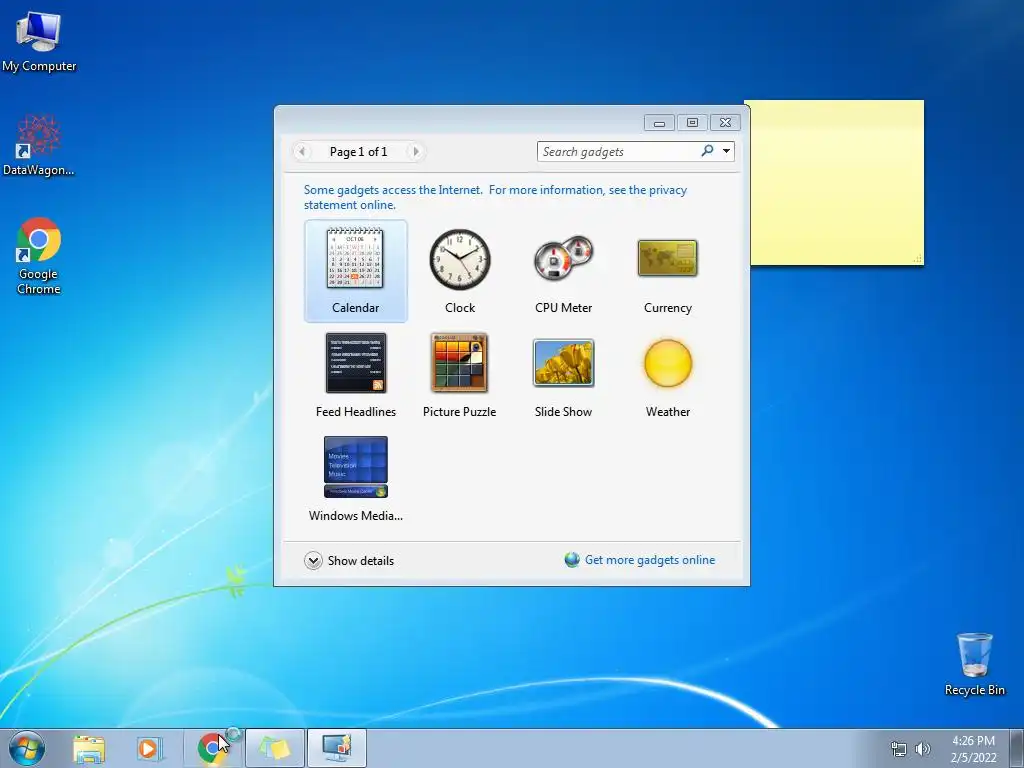The height and width of the screenshot is (768, 1024).
Task: Choose the Picture Puzzle gadget
Action: (x=459, y=362)
